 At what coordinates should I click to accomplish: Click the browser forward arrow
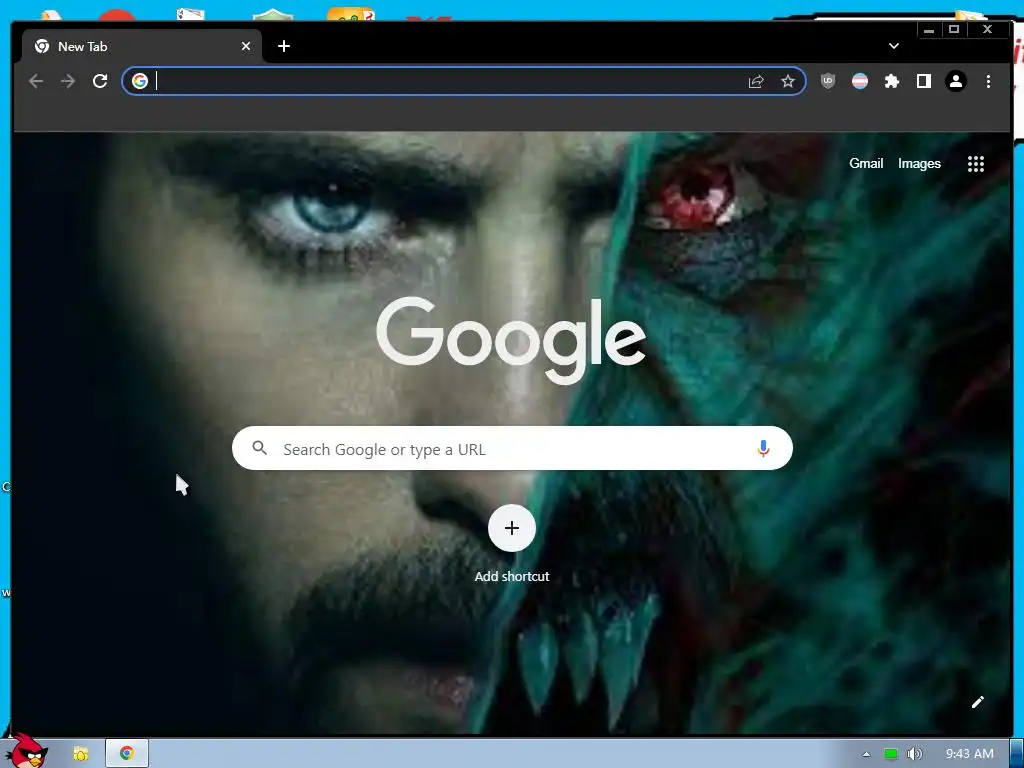coord(68,81)
